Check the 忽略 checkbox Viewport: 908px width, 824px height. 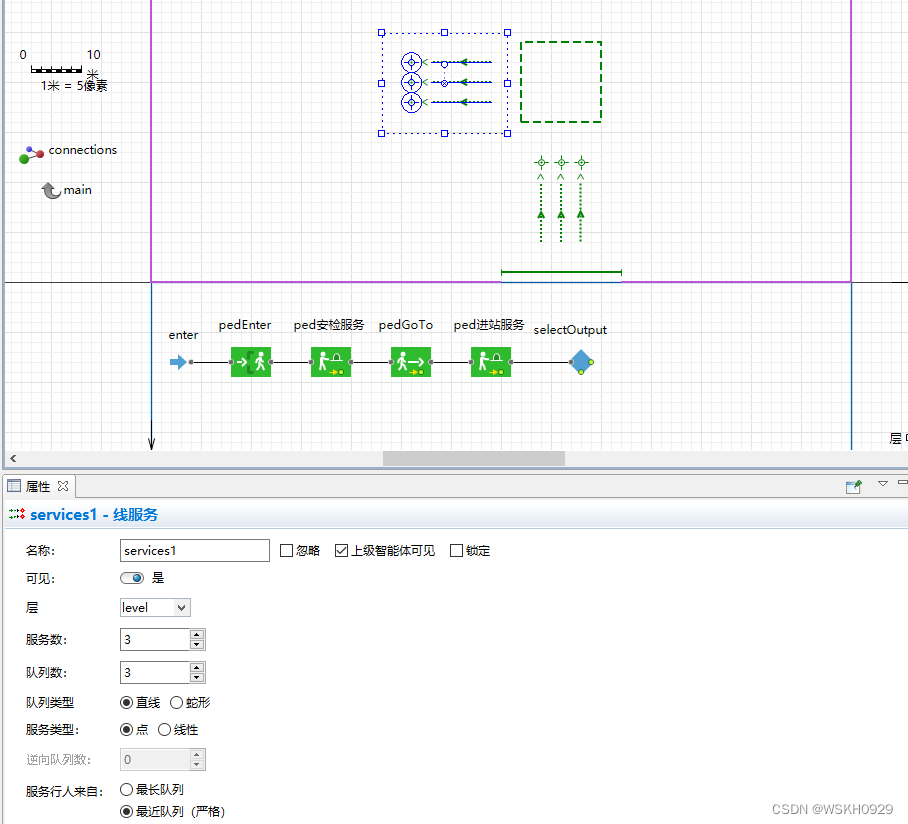(286, 550)
